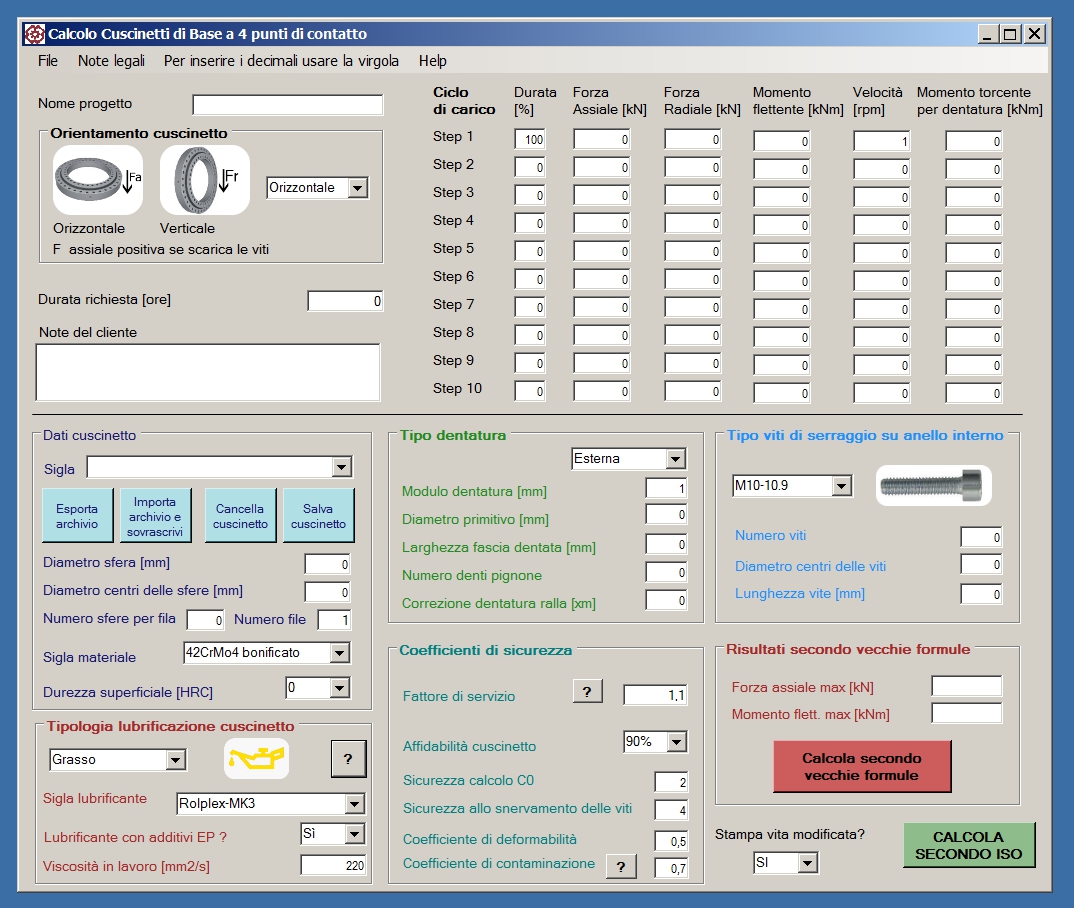Image resolution: width=1074 pixels, height=908 pixels.
Task: Open the M10-10.9 screw type dropdown
Action: pos(842,486)
